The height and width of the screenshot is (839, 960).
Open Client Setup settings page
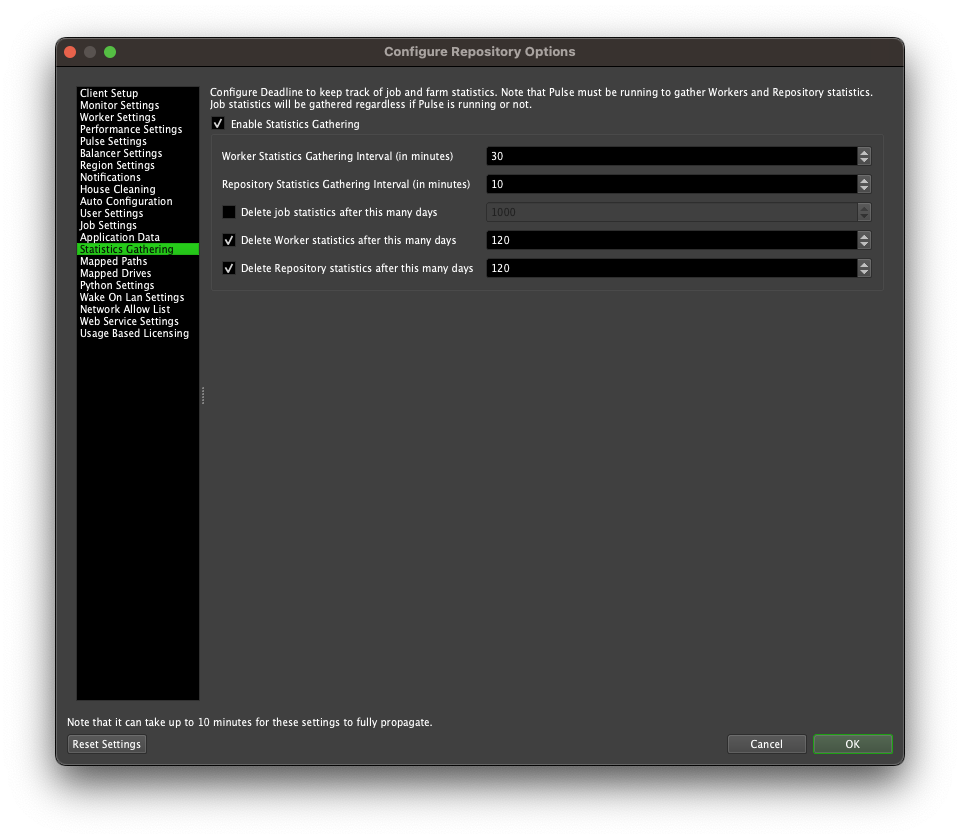point(109,93)
